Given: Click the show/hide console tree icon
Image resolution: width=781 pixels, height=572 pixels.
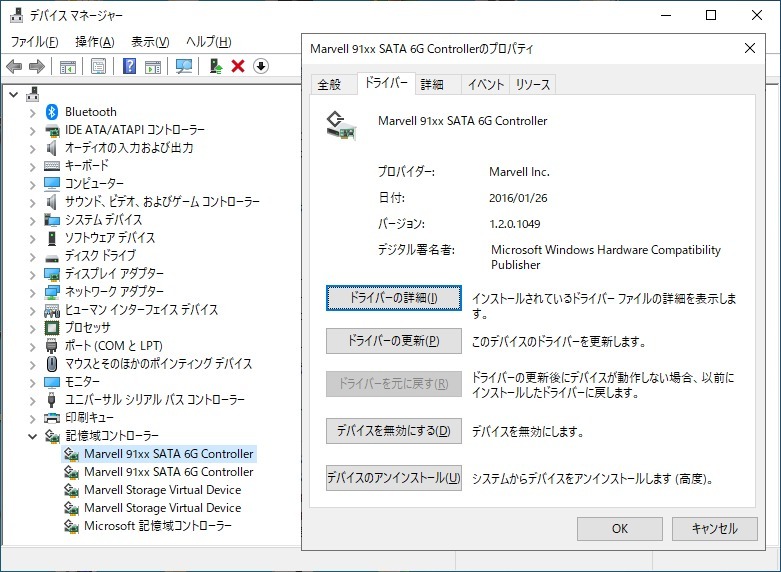Looking at the screenshot, I should (67, 66).
